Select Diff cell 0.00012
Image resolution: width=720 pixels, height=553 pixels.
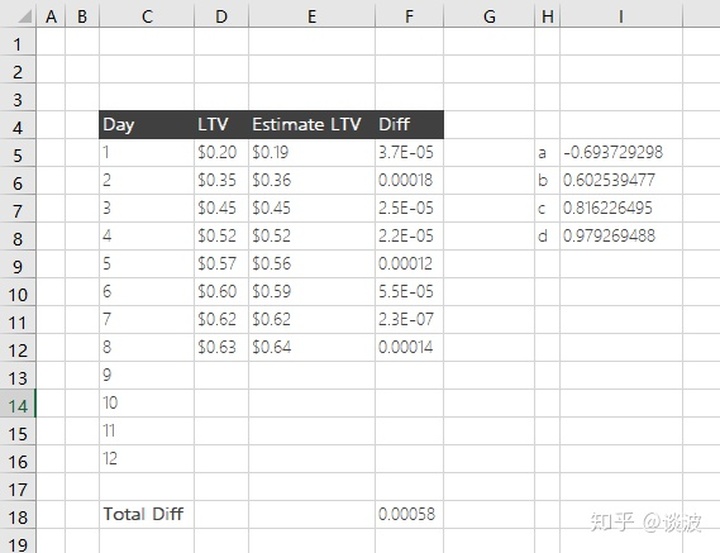point(409,264)
